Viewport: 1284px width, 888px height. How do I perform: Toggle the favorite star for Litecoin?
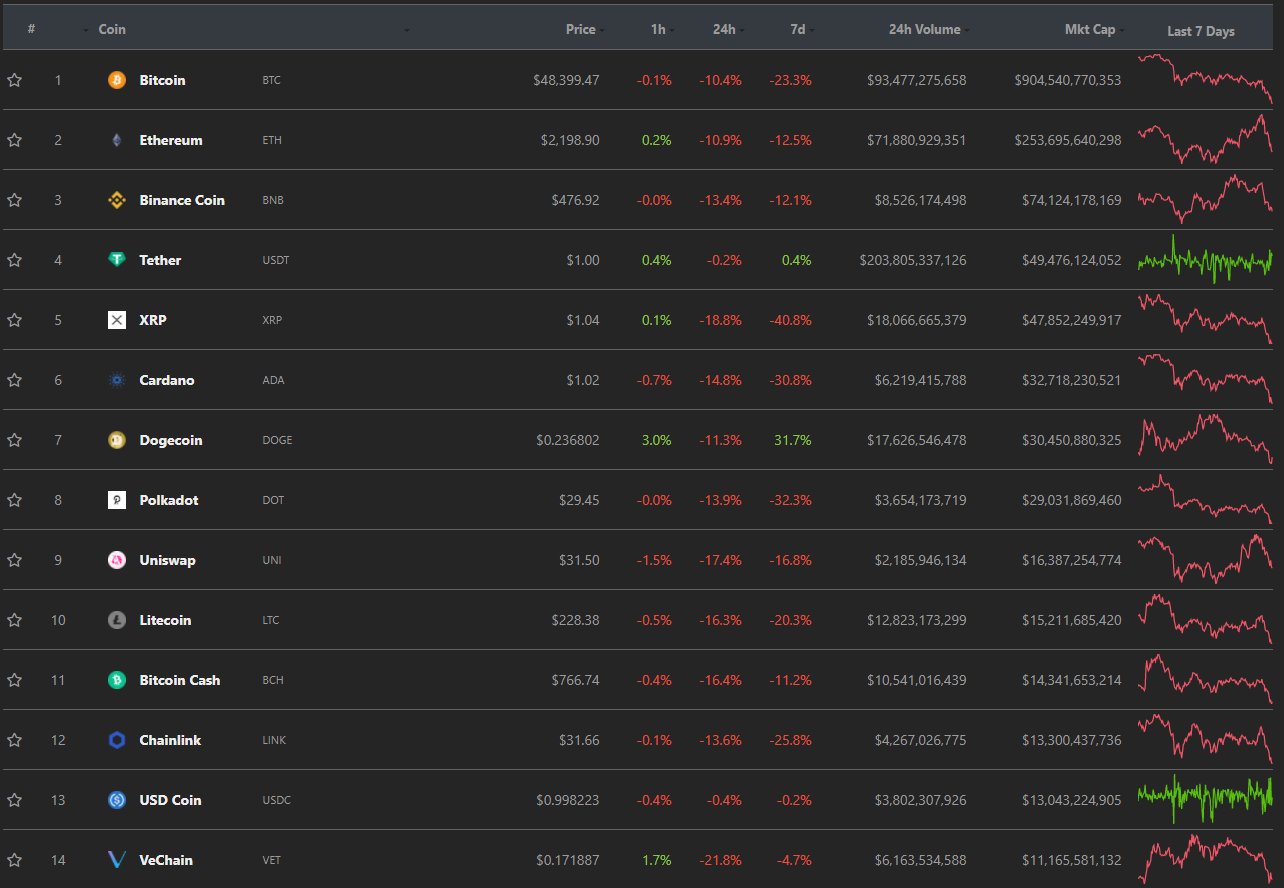point(15,620)
